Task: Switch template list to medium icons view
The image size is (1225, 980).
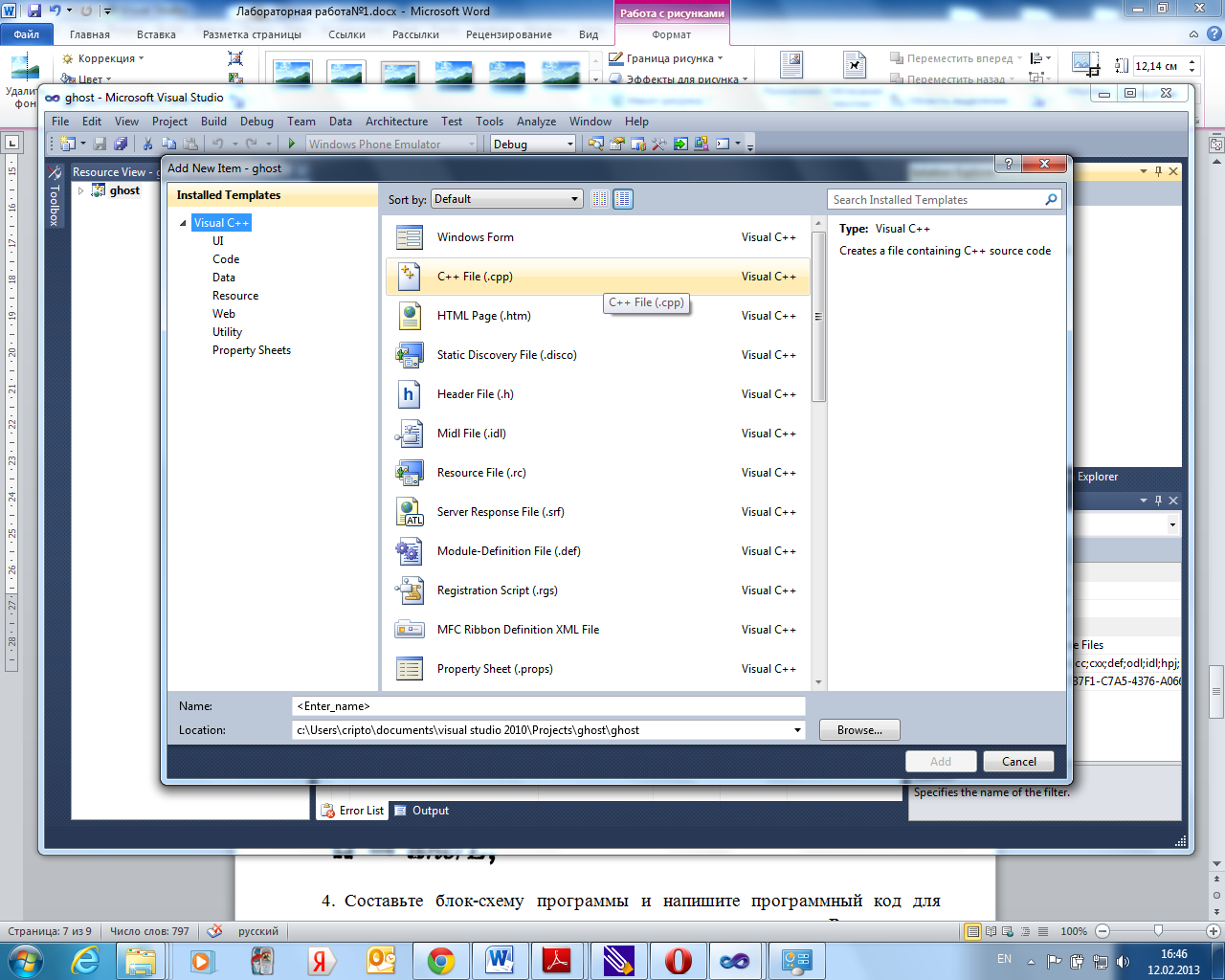Action: click(623, 199)
